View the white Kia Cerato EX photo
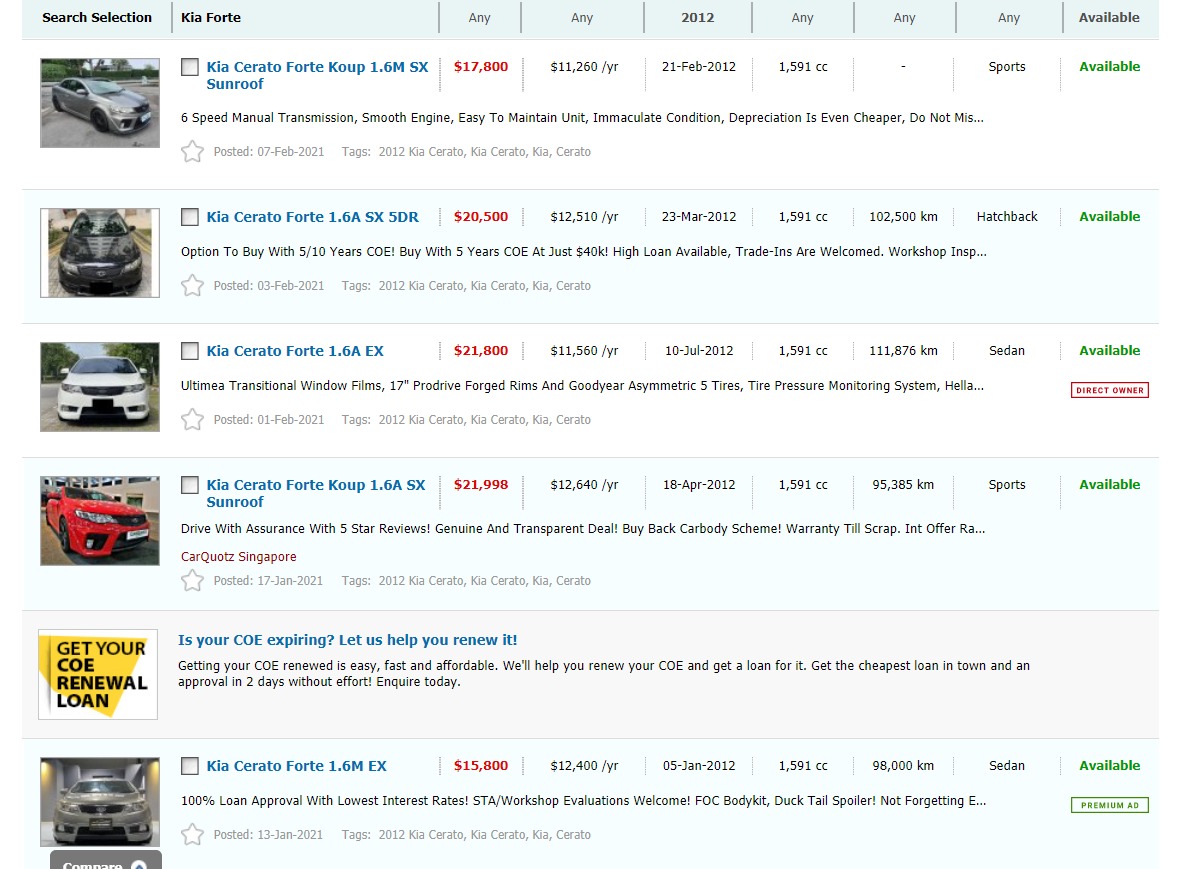The height and width of the screenshot is (869, 1178). pos(100,387)
